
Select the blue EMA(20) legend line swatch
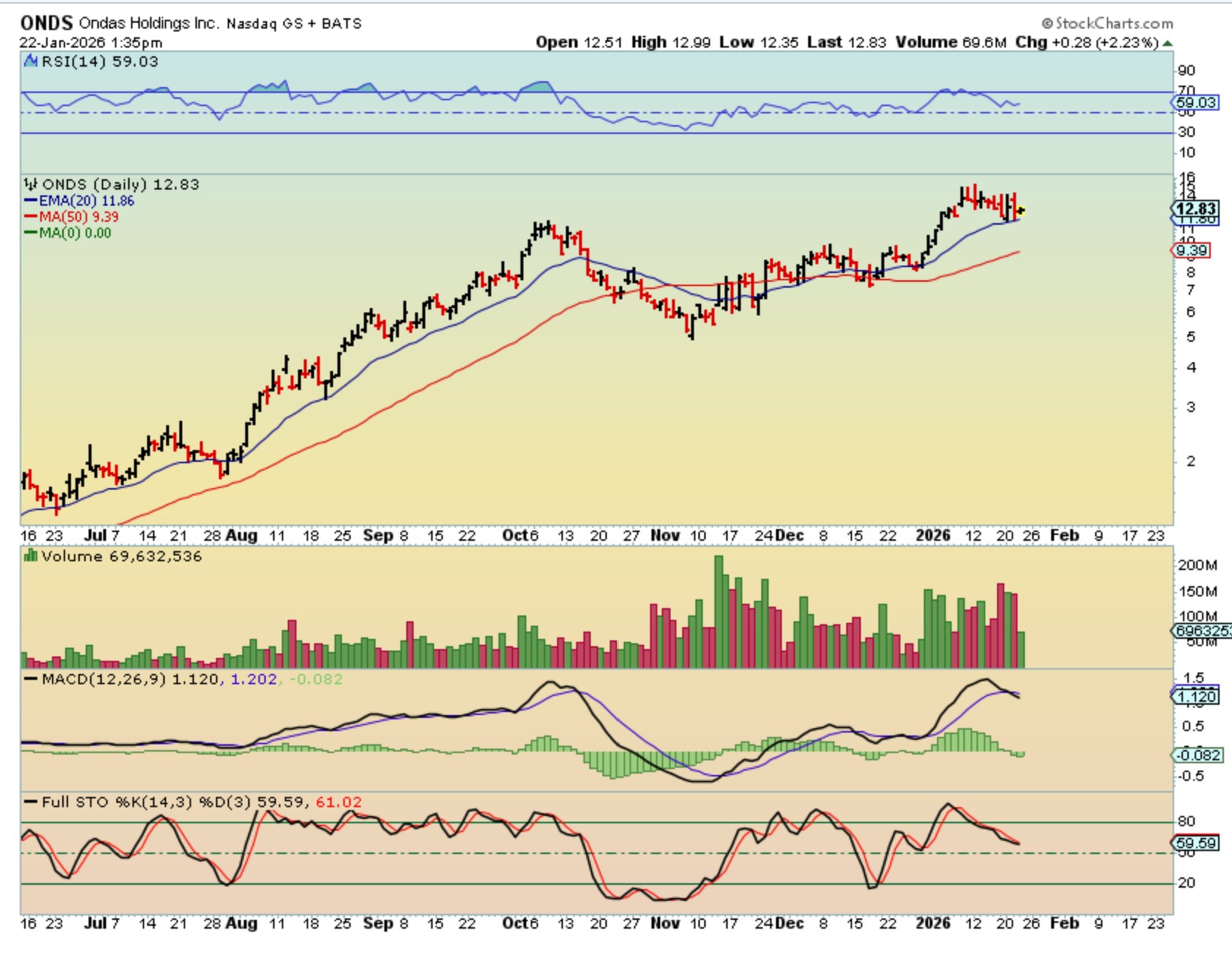click(x=31, y=201)
